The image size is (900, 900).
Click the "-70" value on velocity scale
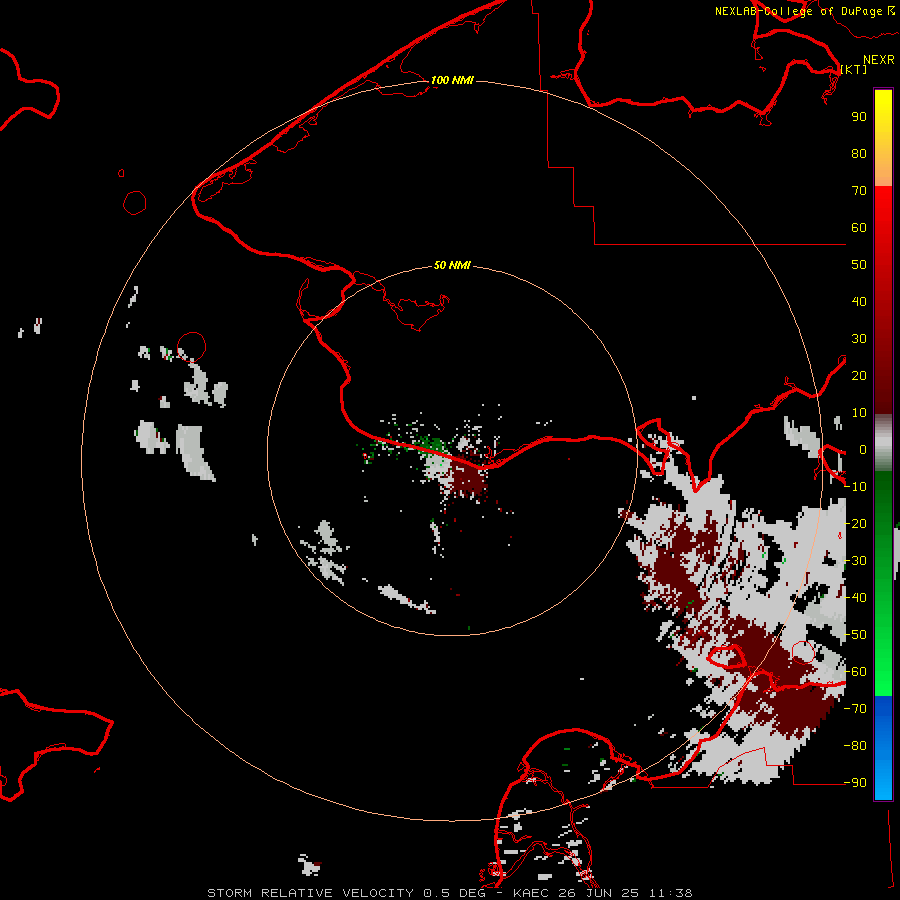(855, 709)
